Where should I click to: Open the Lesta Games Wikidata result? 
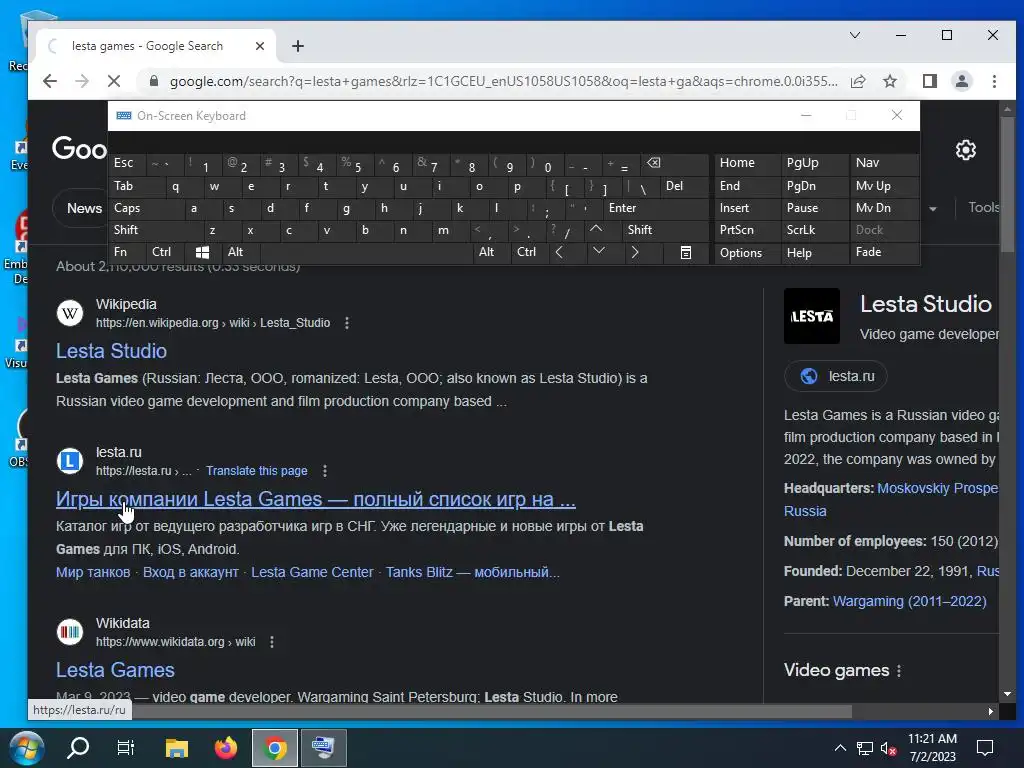click(115, 670)
